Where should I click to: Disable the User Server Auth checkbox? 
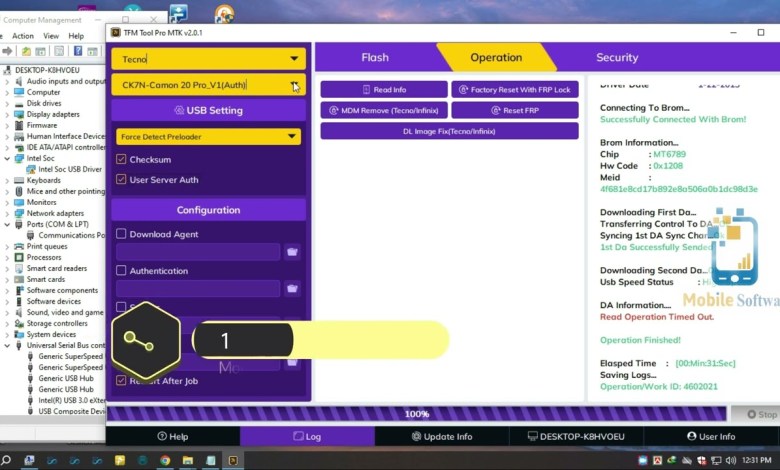click(121, 179)
